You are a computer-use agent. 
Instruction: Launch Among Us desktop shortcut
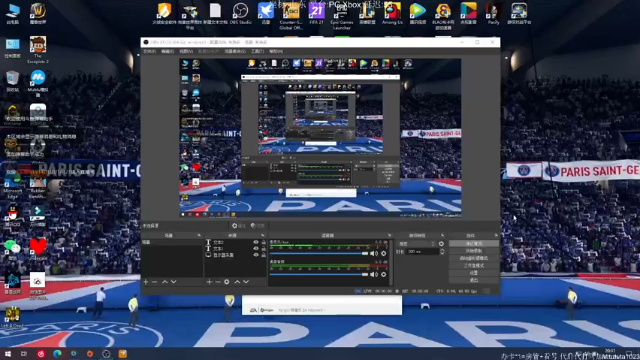[392, 14]
